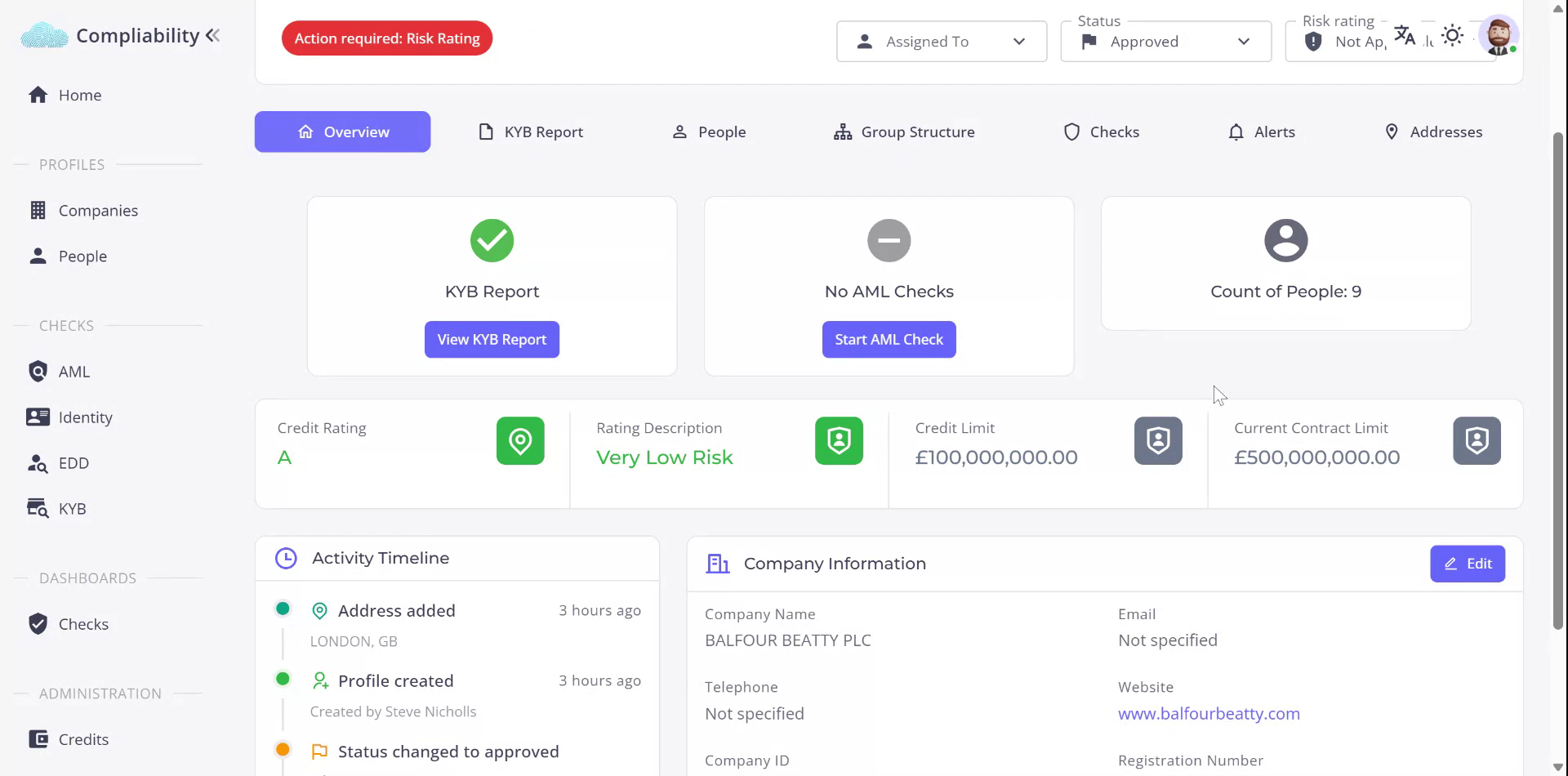This screenshot has width=1568, height=776.
Task: Toggle the light/dark theme sun icon
Action: click(1452, 36)
